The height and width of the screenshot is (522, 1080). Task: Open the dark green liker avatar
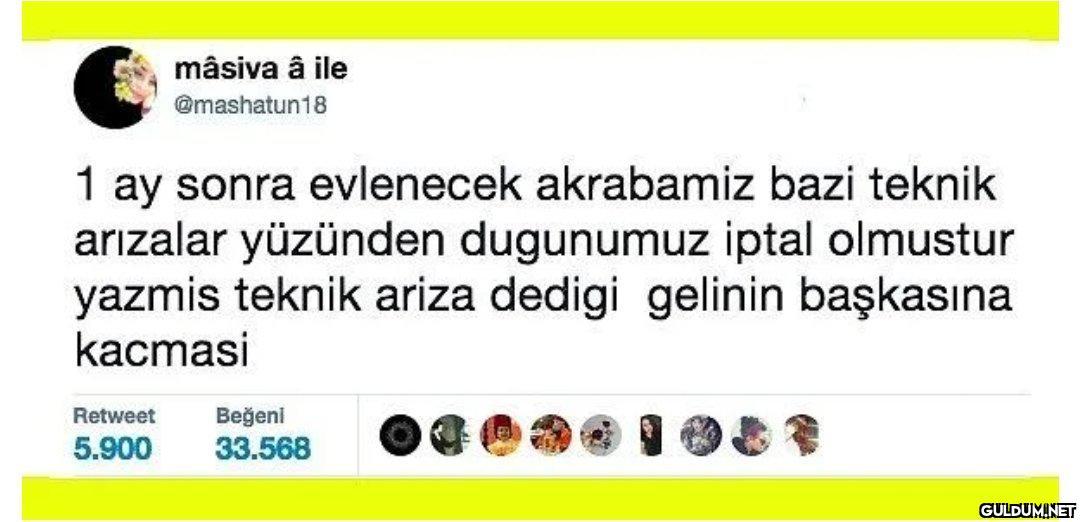click(450, 435)
